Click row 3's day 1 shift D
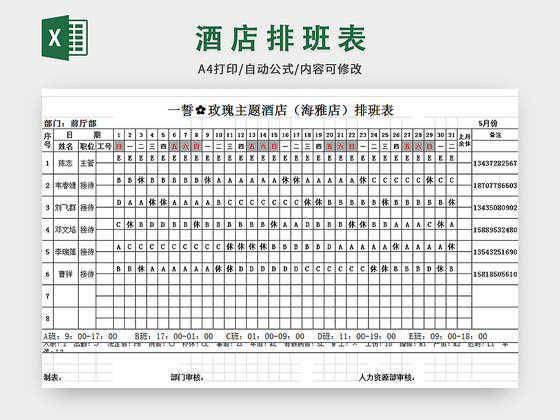 119,202
